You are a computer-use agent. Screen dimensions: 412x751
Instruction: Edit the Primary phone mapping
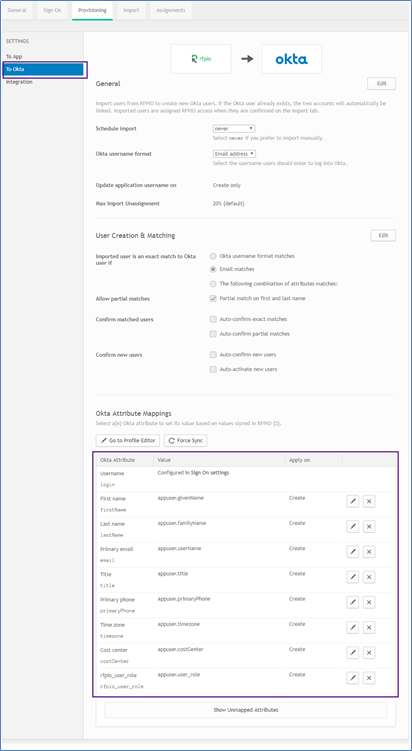(x=353, y=603)
